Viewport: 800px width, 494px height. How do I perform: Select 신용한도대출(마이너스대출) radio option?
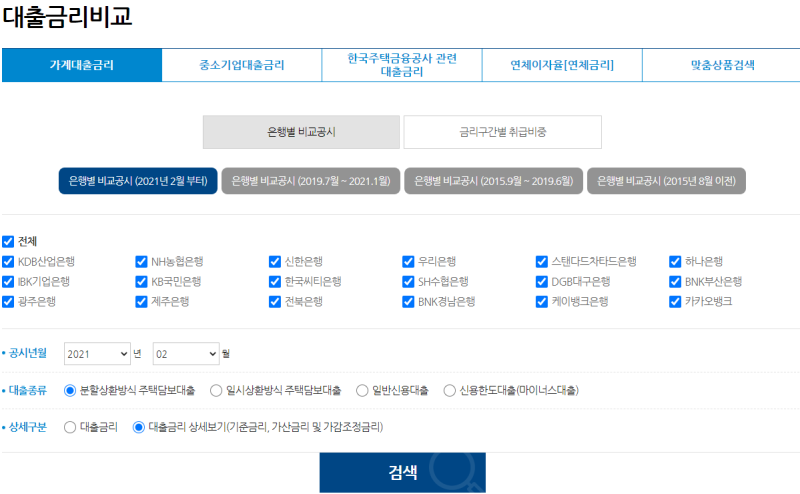coord(449,391)
